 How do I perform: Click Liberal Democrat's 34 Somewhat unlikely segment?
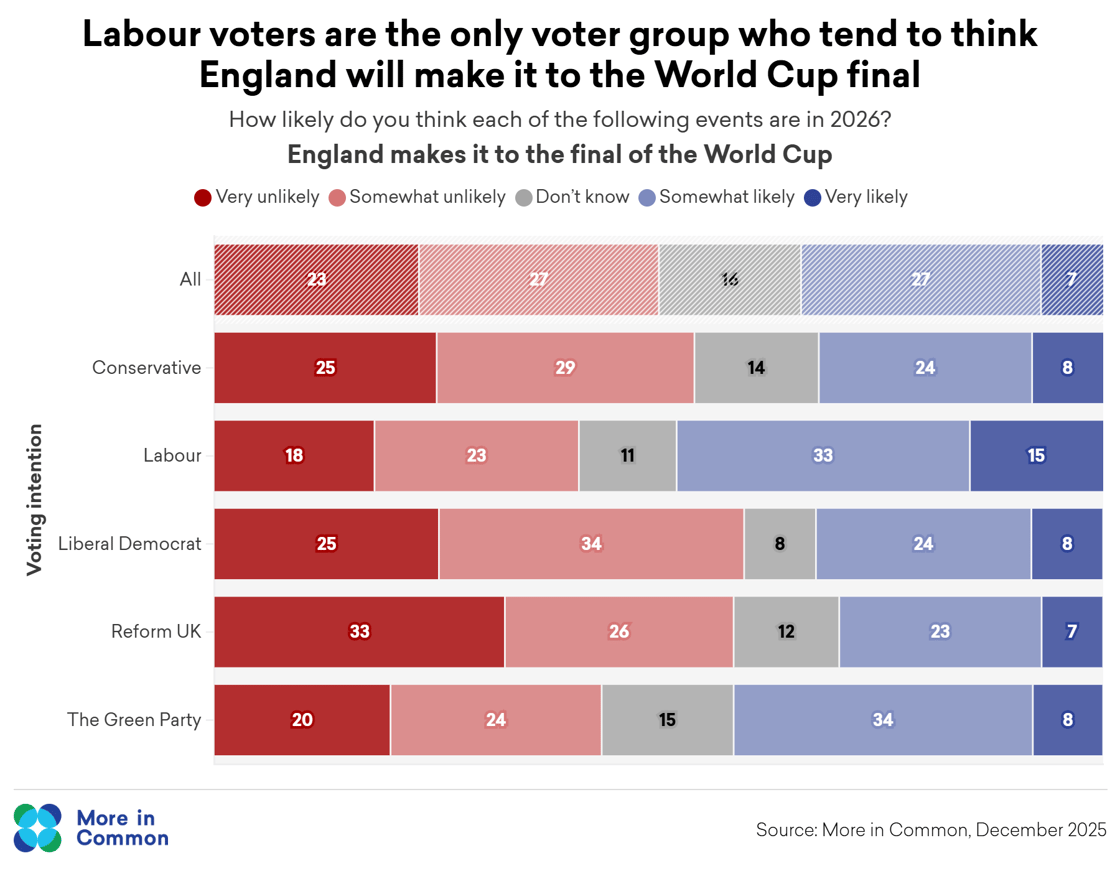pyautogui.click(x=591, y=544)
